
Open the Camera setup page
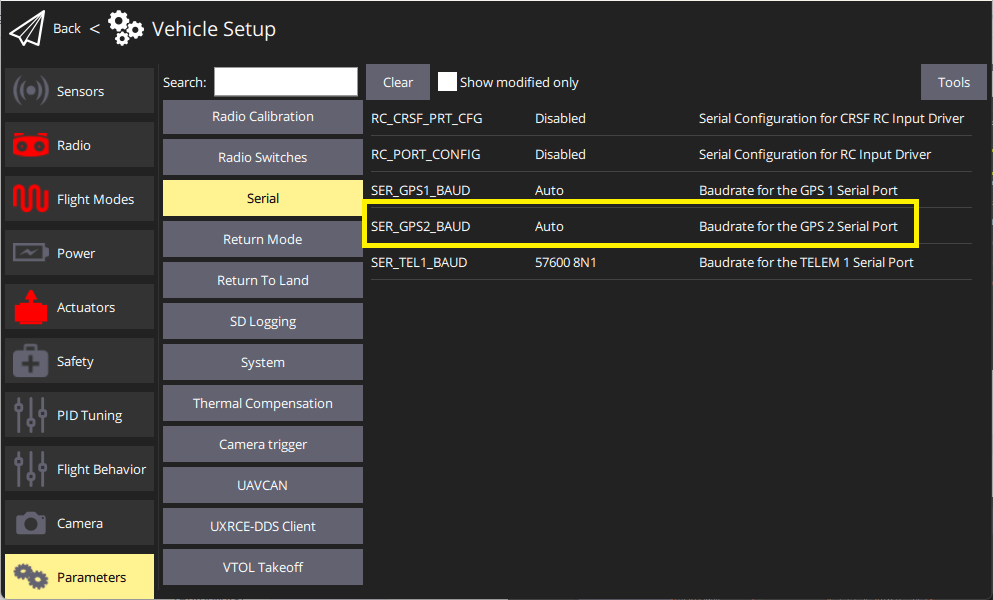[x=79, y=523]
